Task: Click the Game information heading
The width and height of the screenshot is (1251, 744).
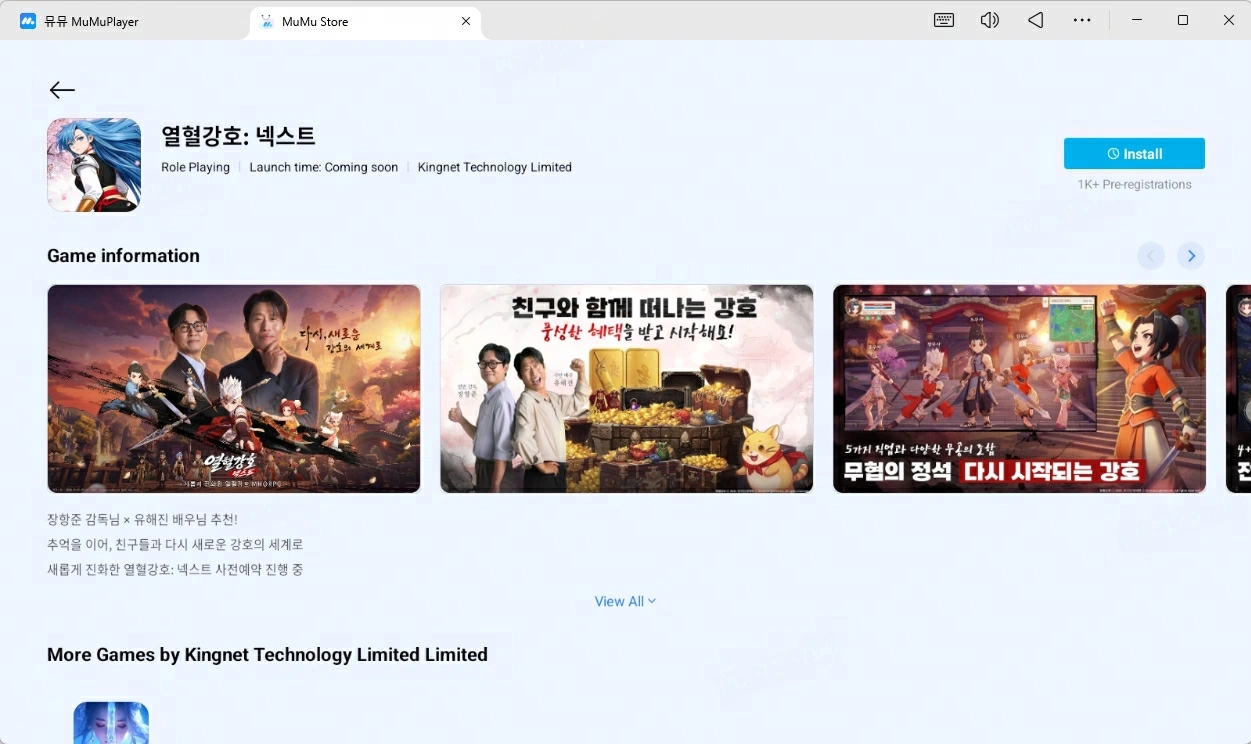Action: tap(123, 256)
